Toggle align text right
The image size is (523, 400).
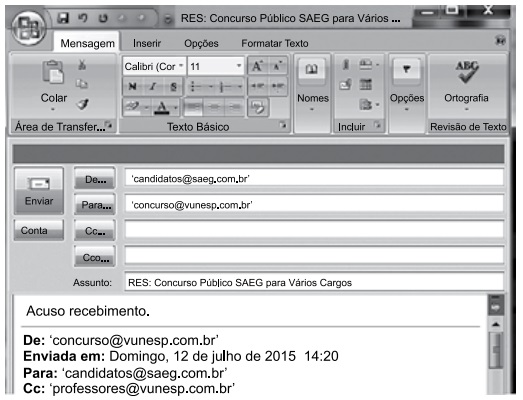point(234,107)
